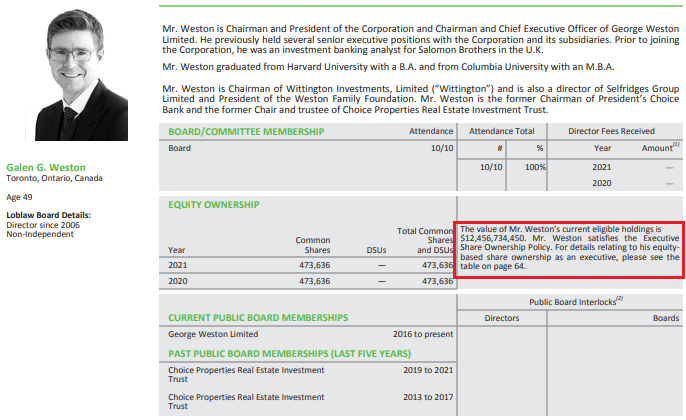Select the name 'Galen G. Weston'
Screen dimensions: 686x420
coord(46,168)
